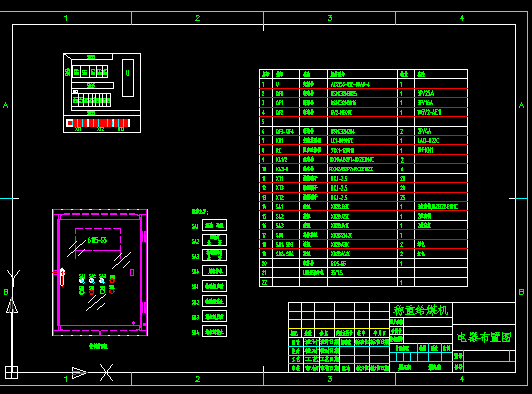This screenshot has width=532, height=394.
Task: Select the QF2 cell in parts table
Action: (x=286, y=112)
